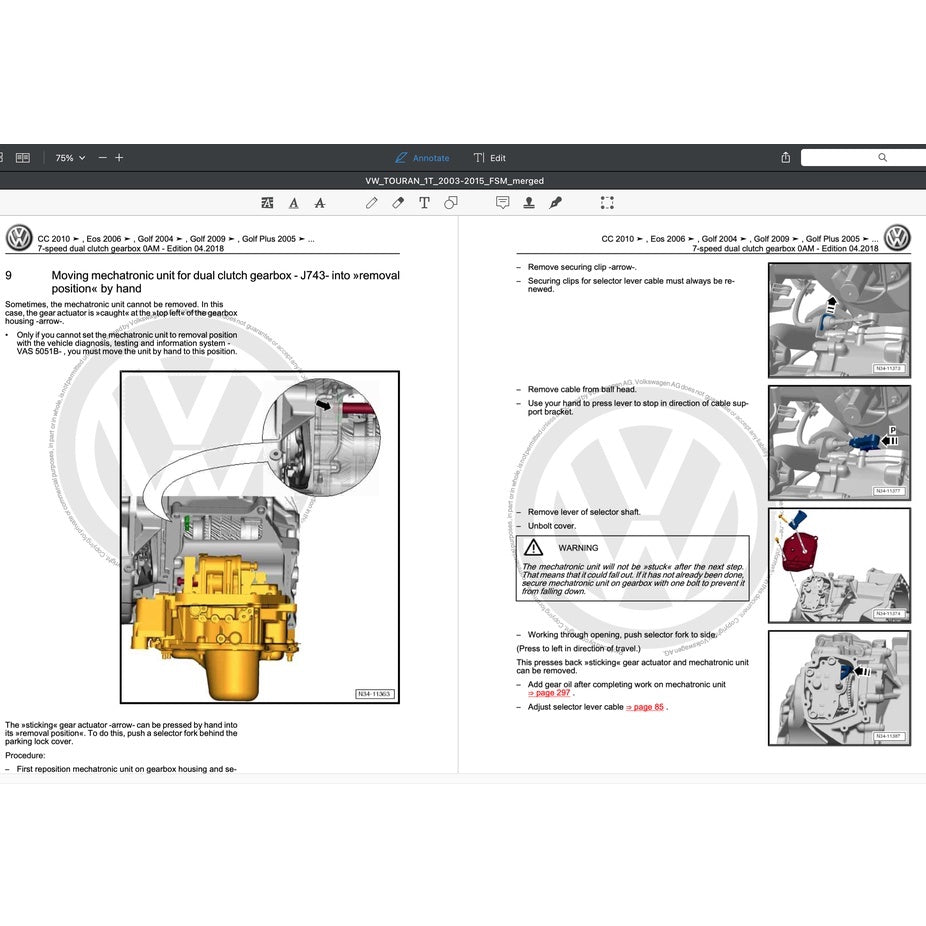Image resolution: width=926 pixels, height=926 pixels.
Task: Zoom in with the plus button
Action: (x=119, y=158)
